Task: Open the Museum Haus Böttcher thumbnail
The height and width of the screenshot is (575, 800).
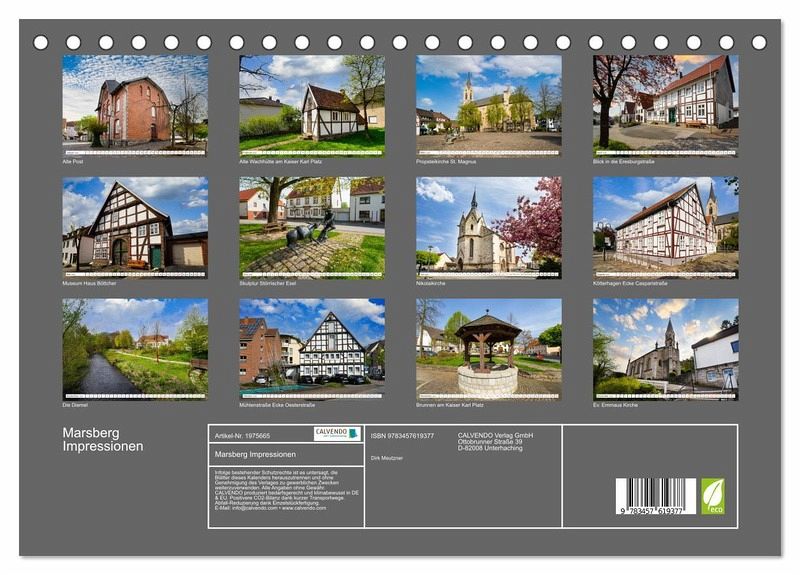Action: click(135, 223)
